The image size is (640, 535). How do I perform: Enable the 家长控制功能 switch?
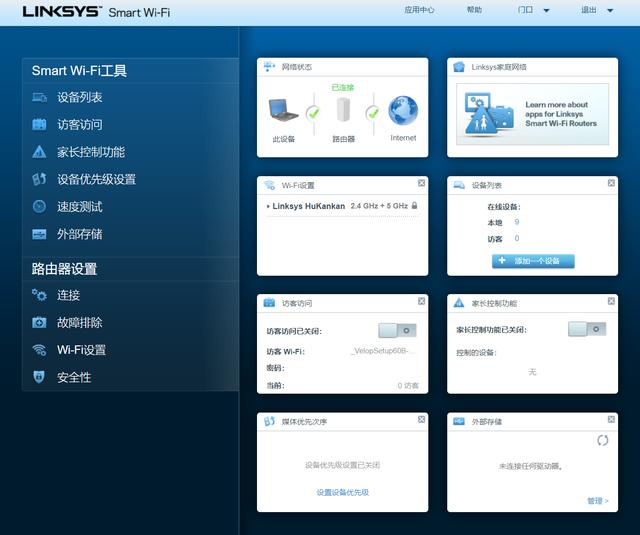(x=587, y=329)
